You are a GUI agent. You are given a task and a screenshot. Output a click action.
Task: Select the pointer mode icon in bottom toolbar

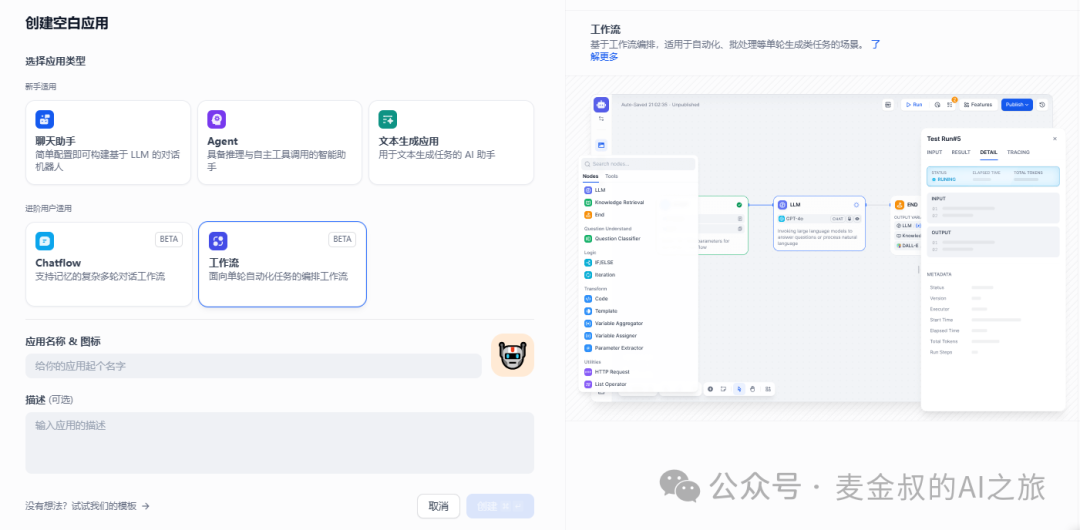(739, 389)
